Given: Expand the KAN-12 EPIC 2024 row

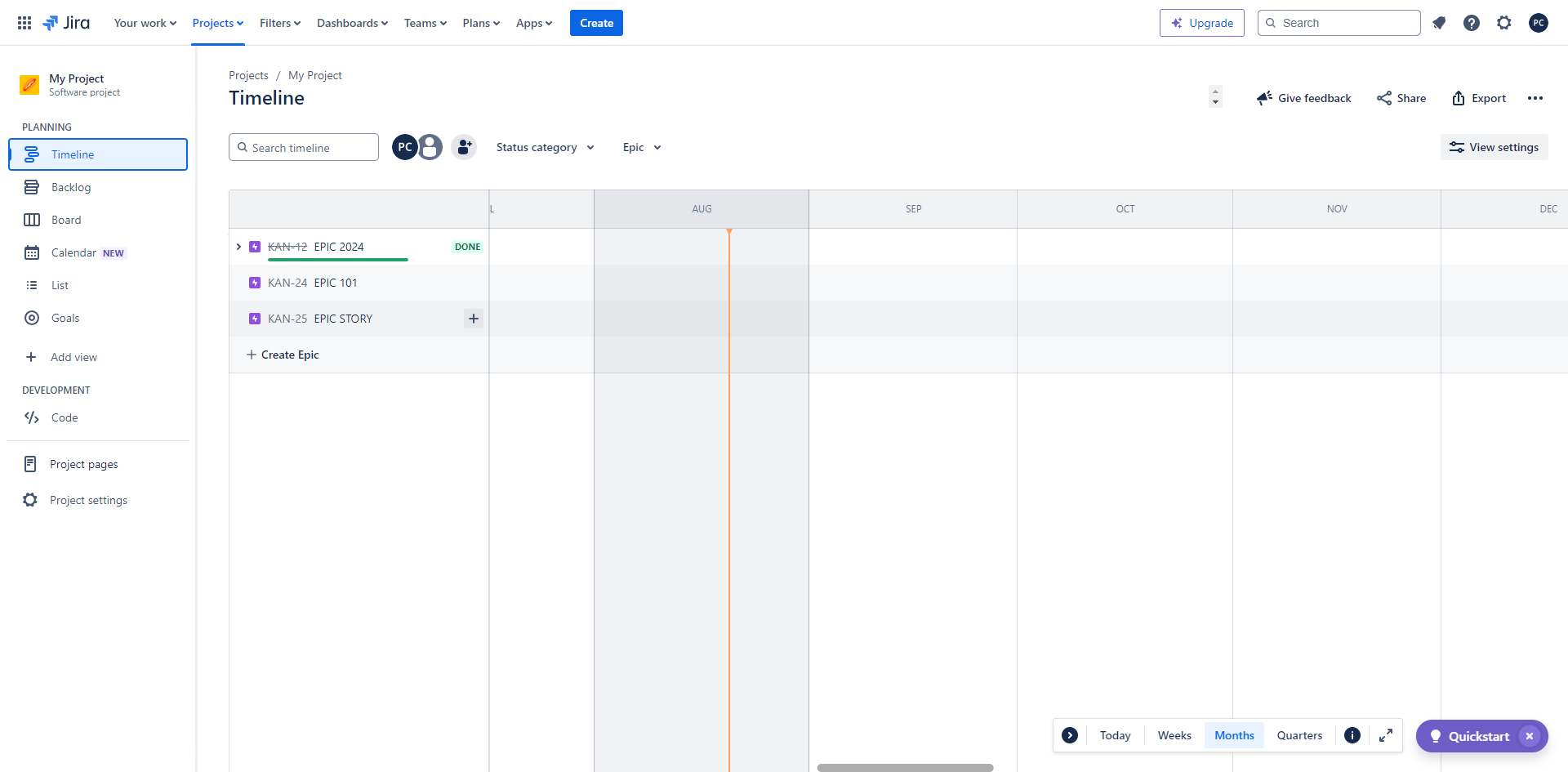Looking at the screenshot, I should tap(238, 247).
